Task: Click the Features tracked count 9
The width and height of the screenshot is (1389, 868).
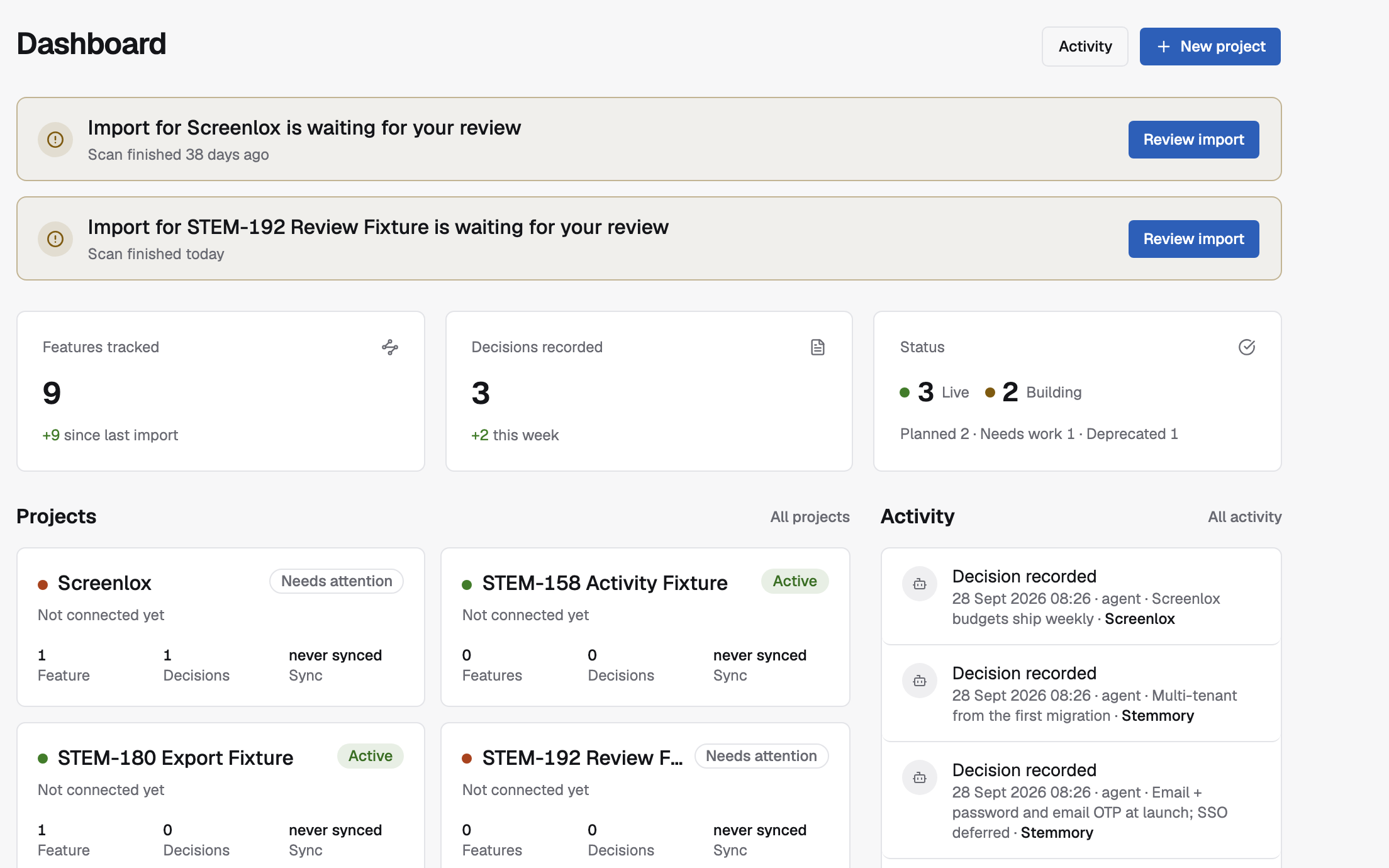Action: click(x=52, y=393)
